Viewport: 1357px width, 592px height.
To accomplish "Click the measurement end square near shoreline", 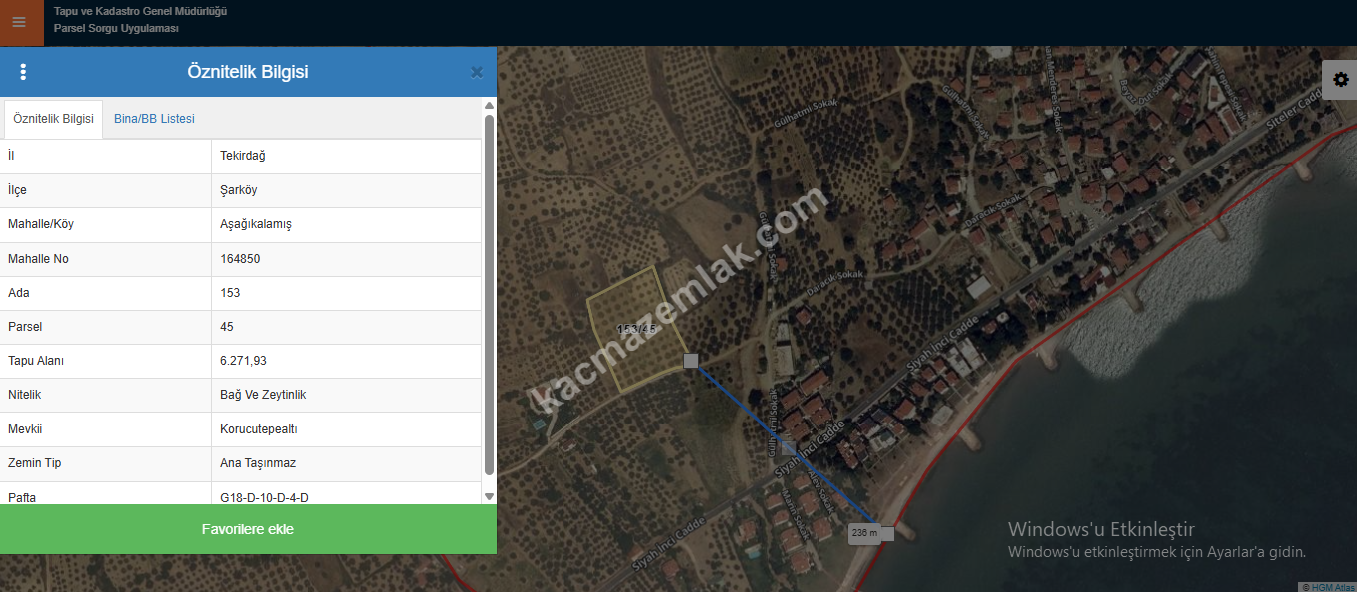I will tap(887, 533).
